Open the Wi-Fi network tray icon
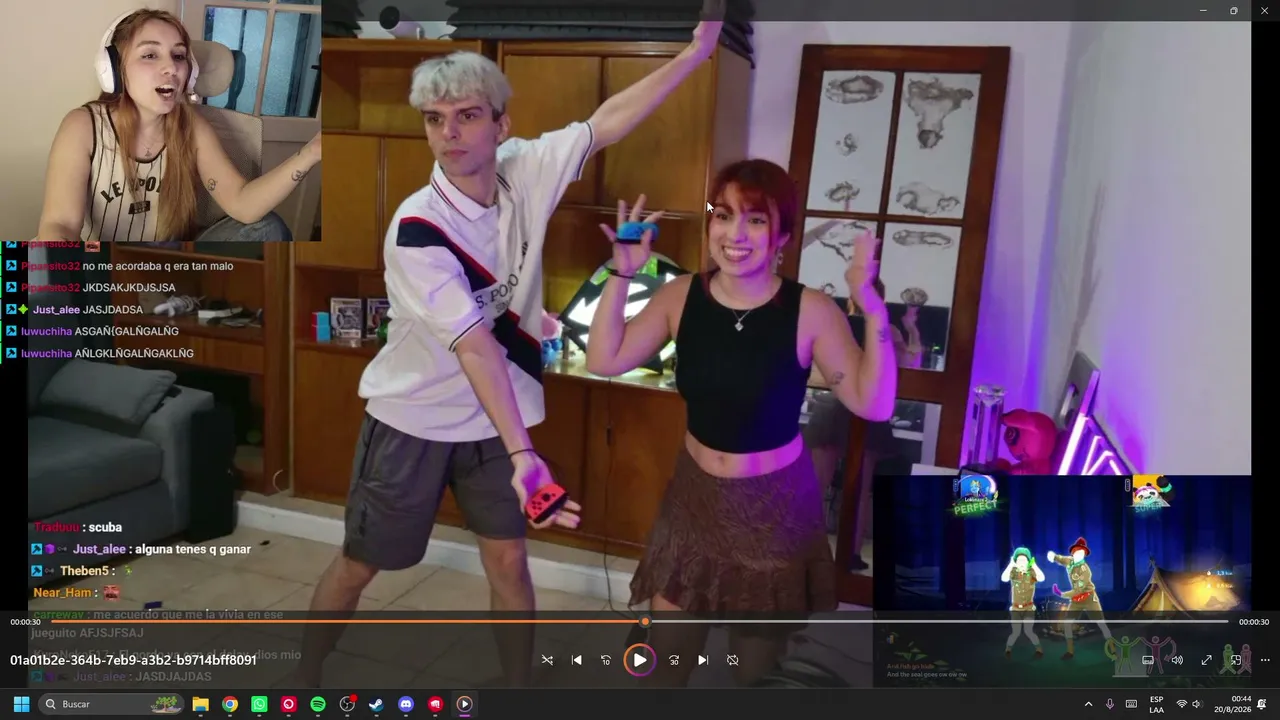 point(1181,704)
